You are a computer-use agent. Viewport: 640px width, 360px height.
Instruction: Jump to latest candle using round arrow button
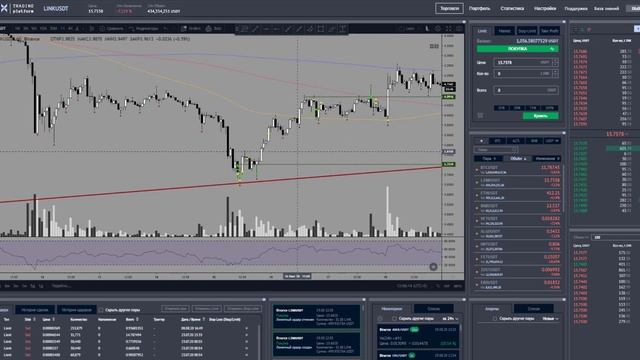(433, 267)
